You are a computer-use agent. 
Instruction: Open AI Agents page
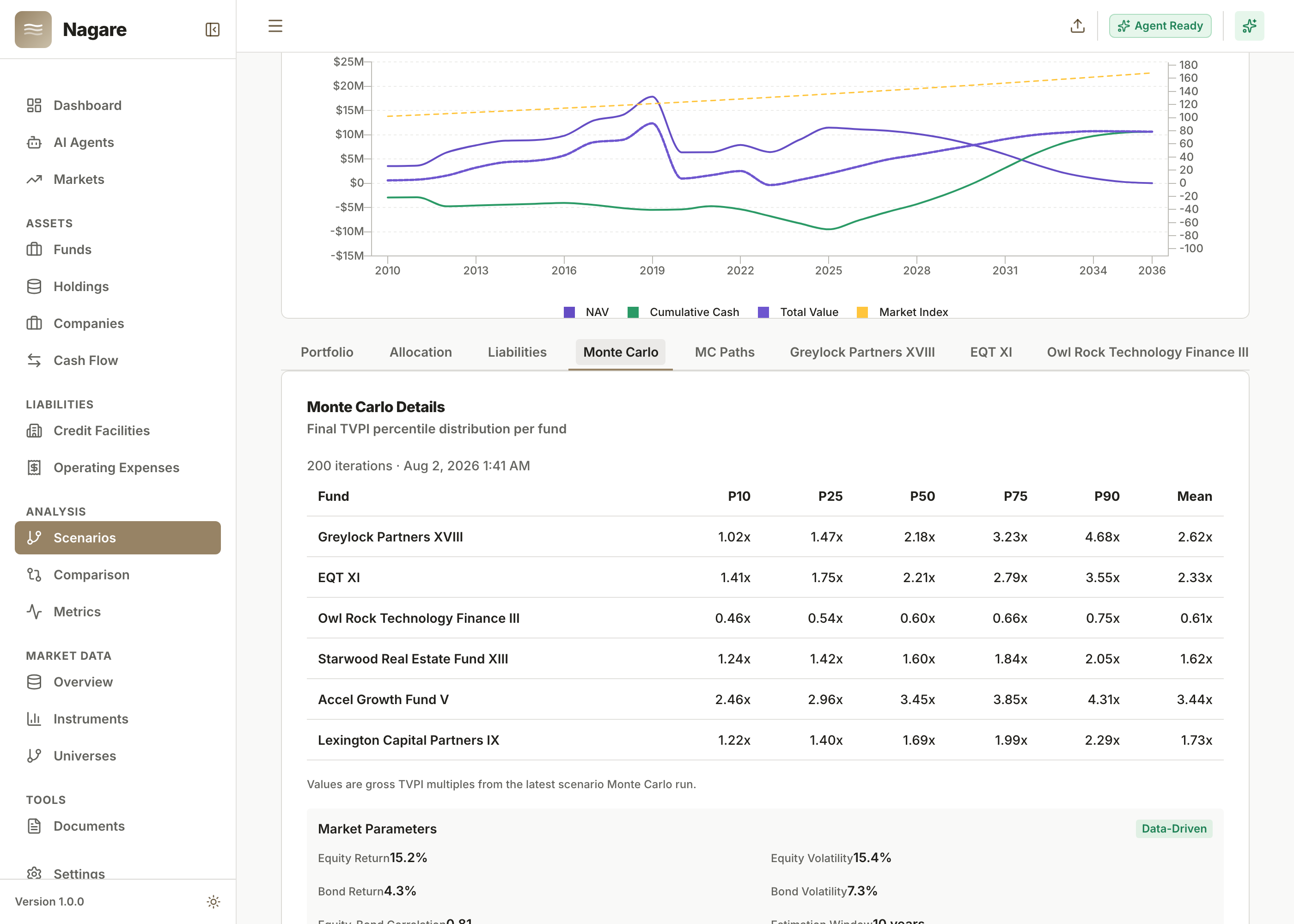point(118,142)
